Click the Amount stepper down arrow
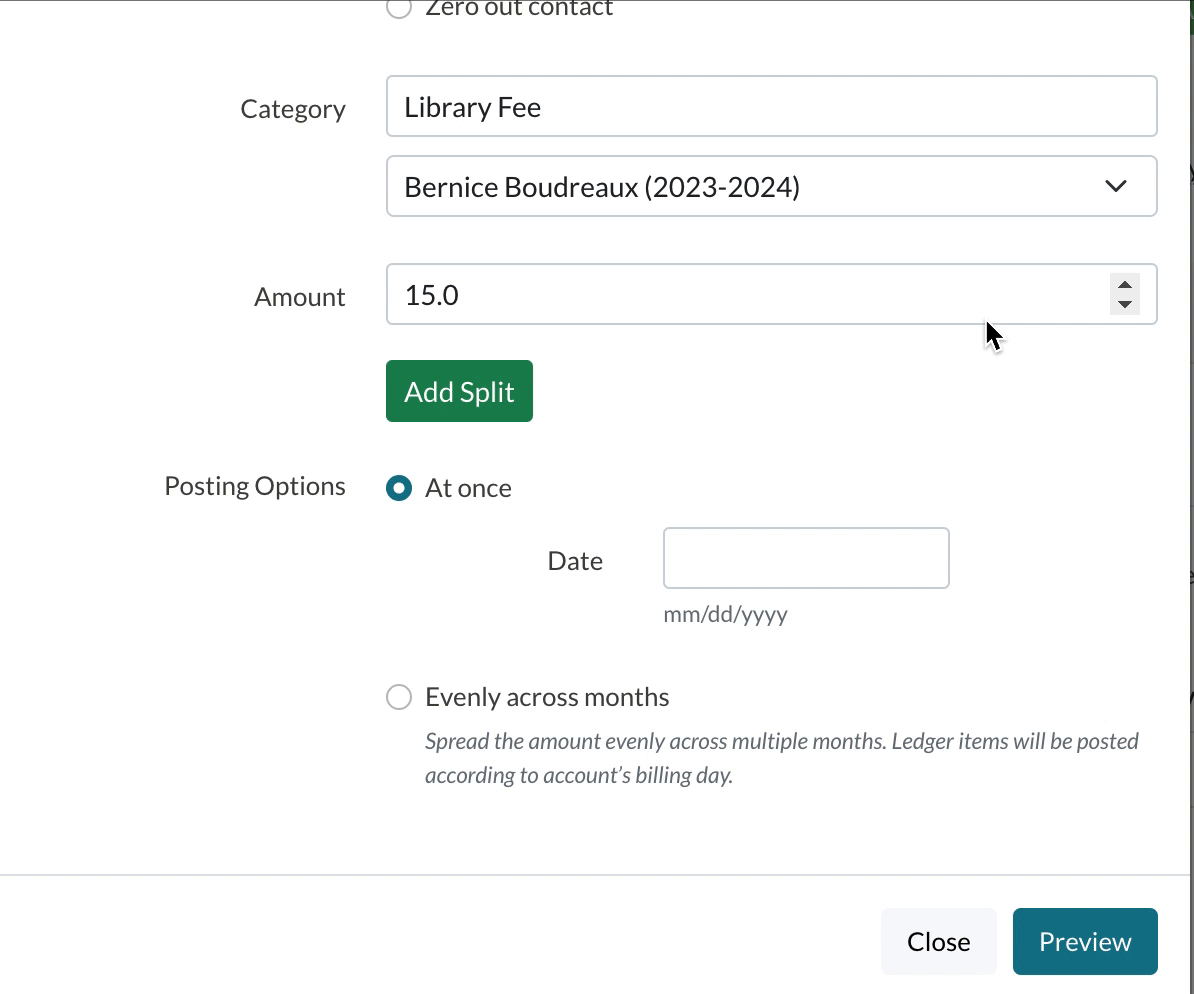The height and width of the screenshot is (994, 1194). coord(1124,302)
